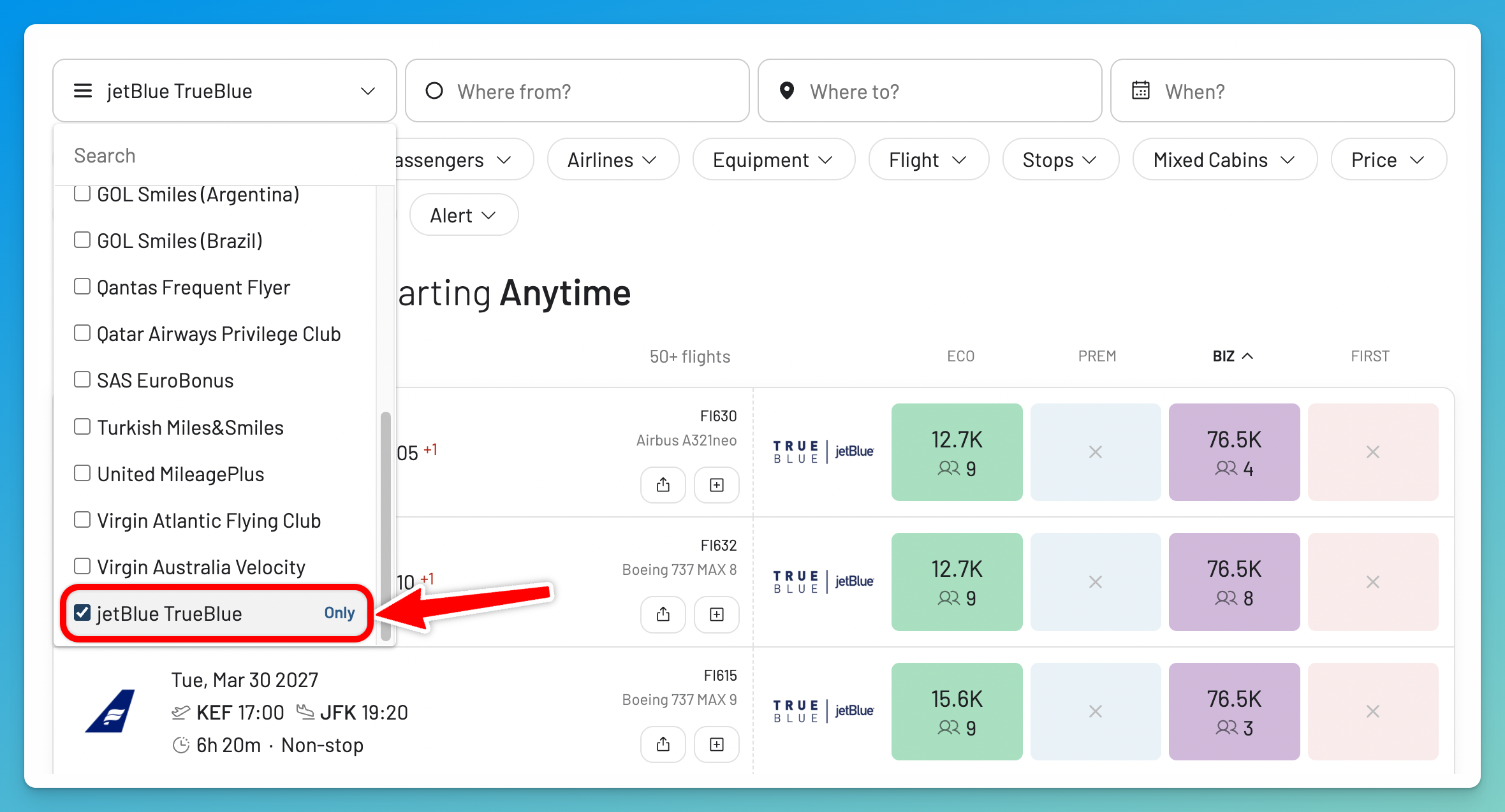Share flight FI630
This screenshot has height=812, width=1505.
pos(663,485)
